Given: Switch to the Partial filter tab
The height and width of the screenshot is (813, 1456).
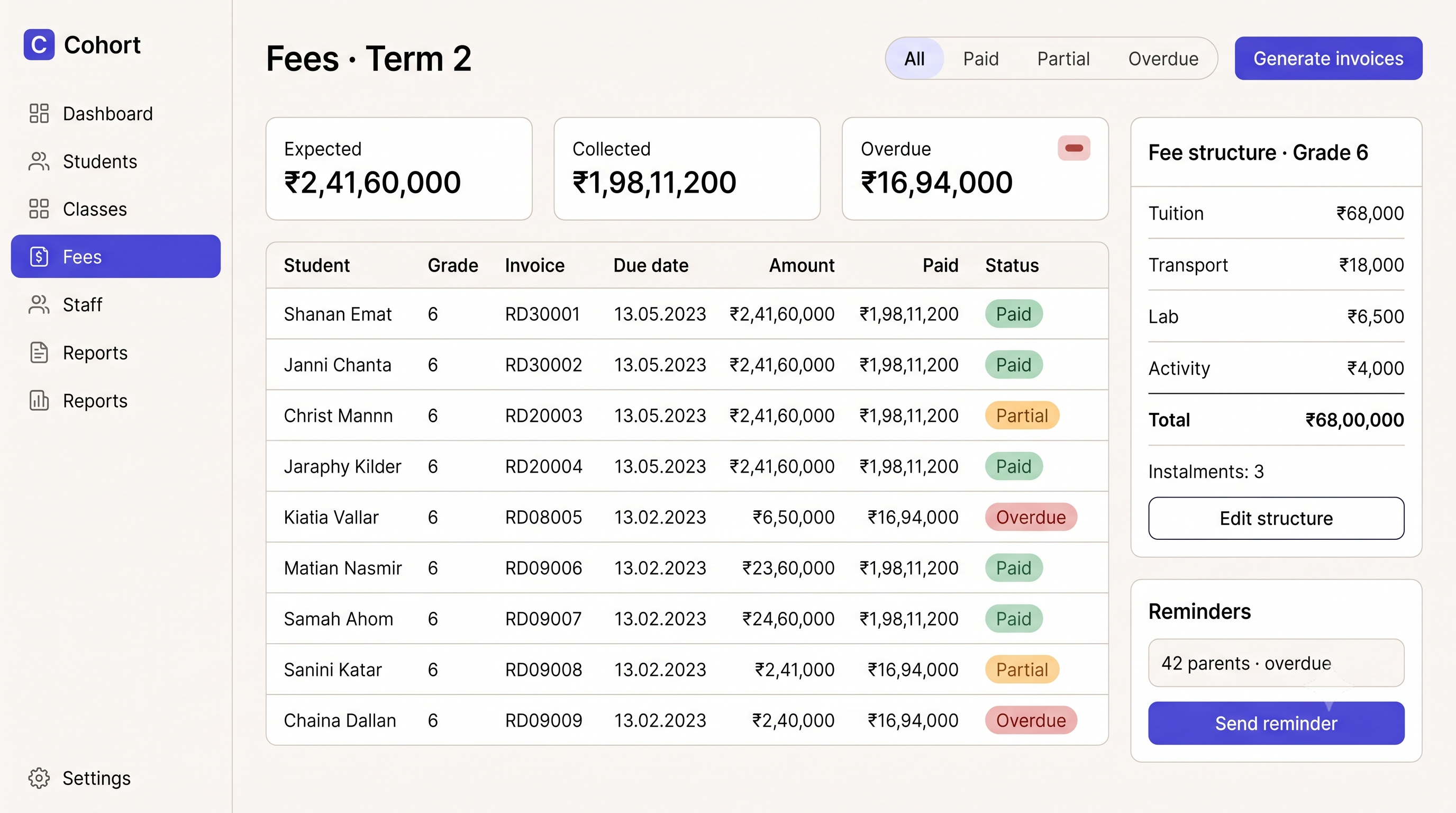Looking at the screenshot, I should (1063, 58).
